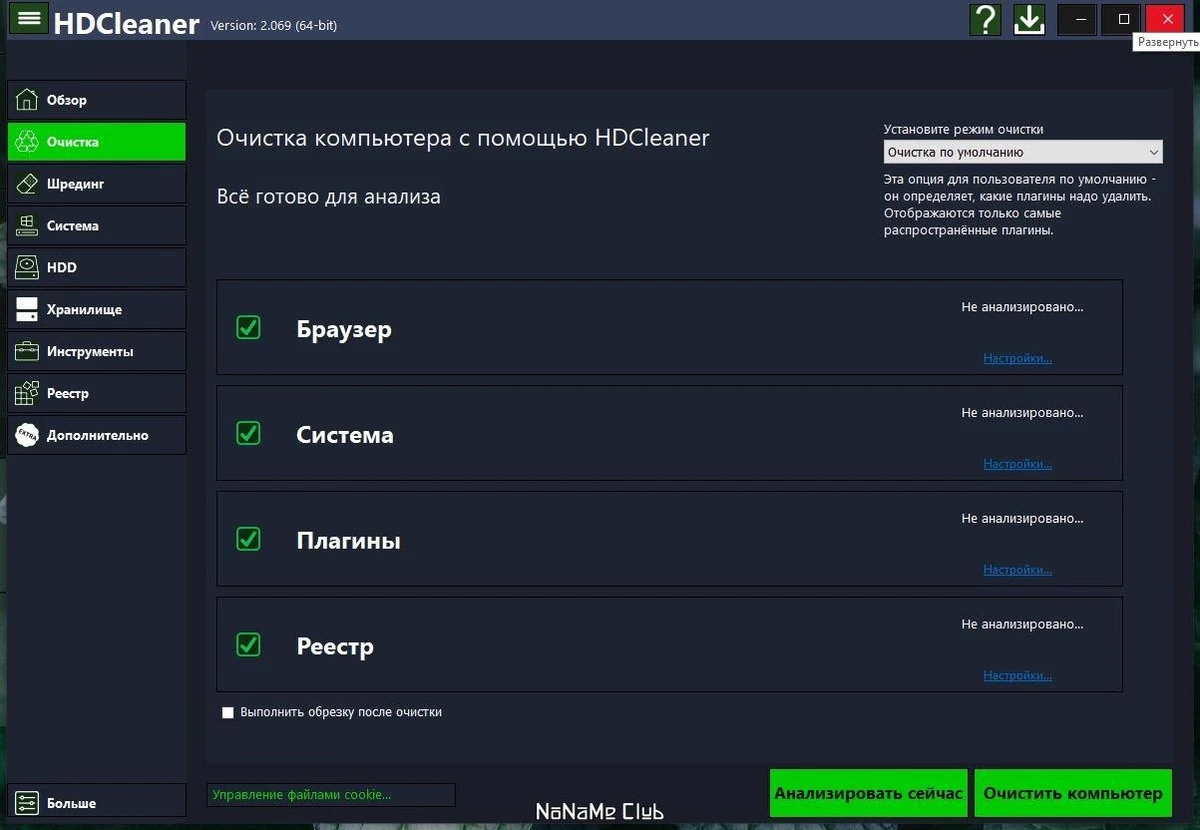Click the Система sidebar icon
This screenshot has height=830, width=1200.
click(27, 226)
